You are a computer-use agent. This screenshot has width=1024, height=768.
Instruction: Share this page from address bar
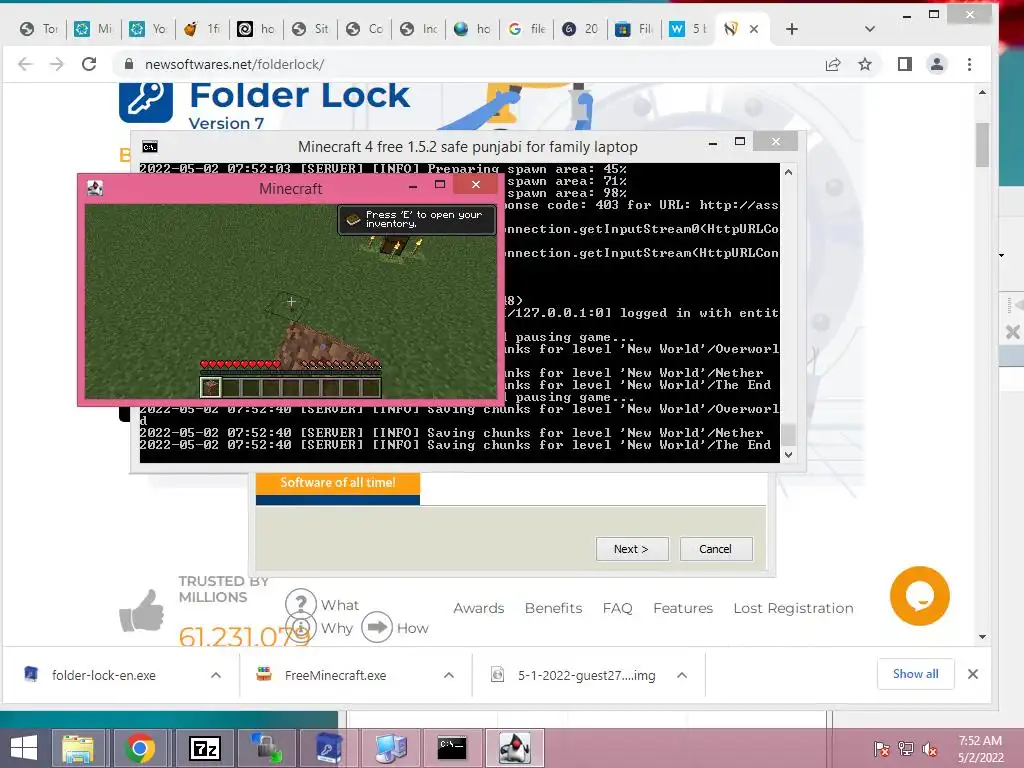click(x=833, y=64)
